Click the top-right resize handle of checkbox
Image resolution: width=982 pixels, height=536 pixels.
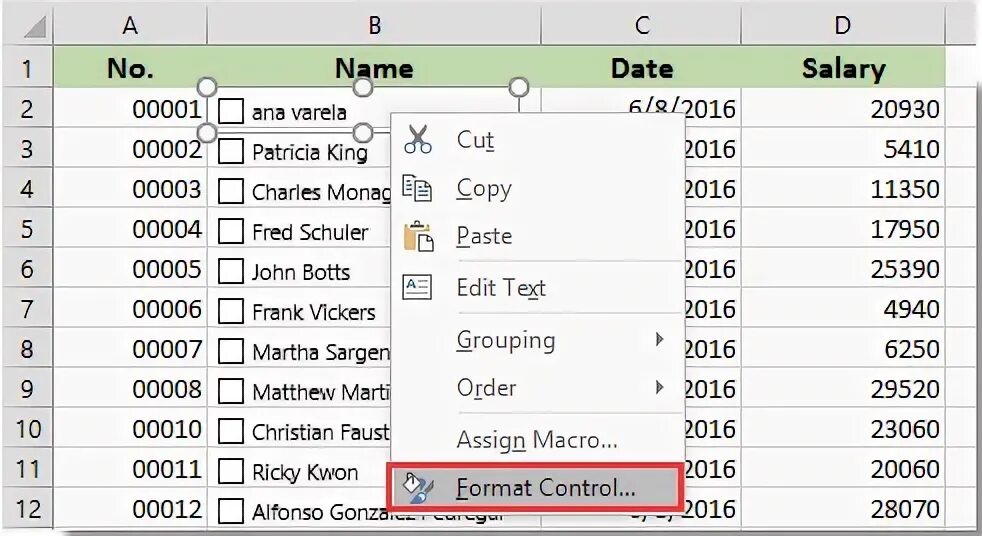519,88
